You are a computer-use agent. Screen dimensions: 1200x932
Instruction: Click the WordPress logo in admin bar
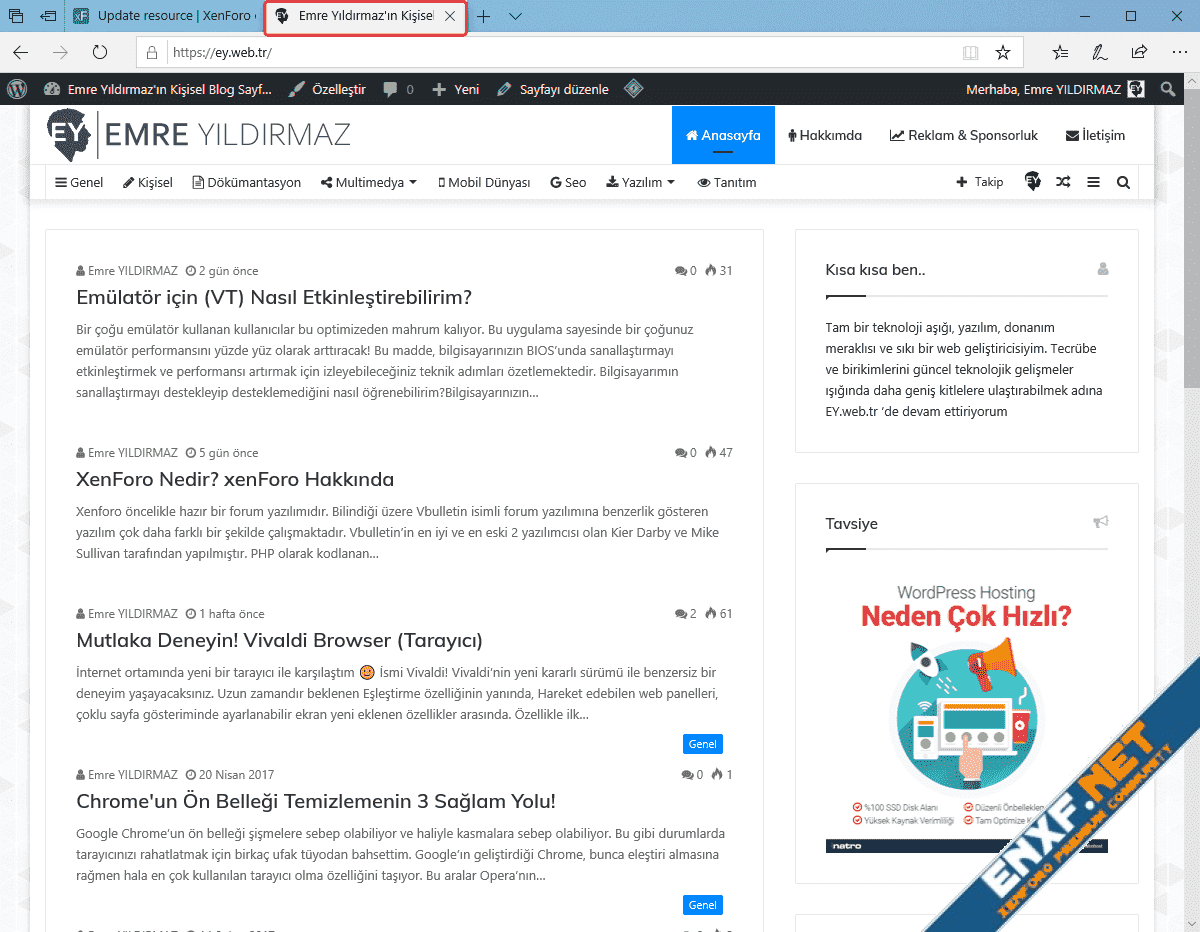17,89
